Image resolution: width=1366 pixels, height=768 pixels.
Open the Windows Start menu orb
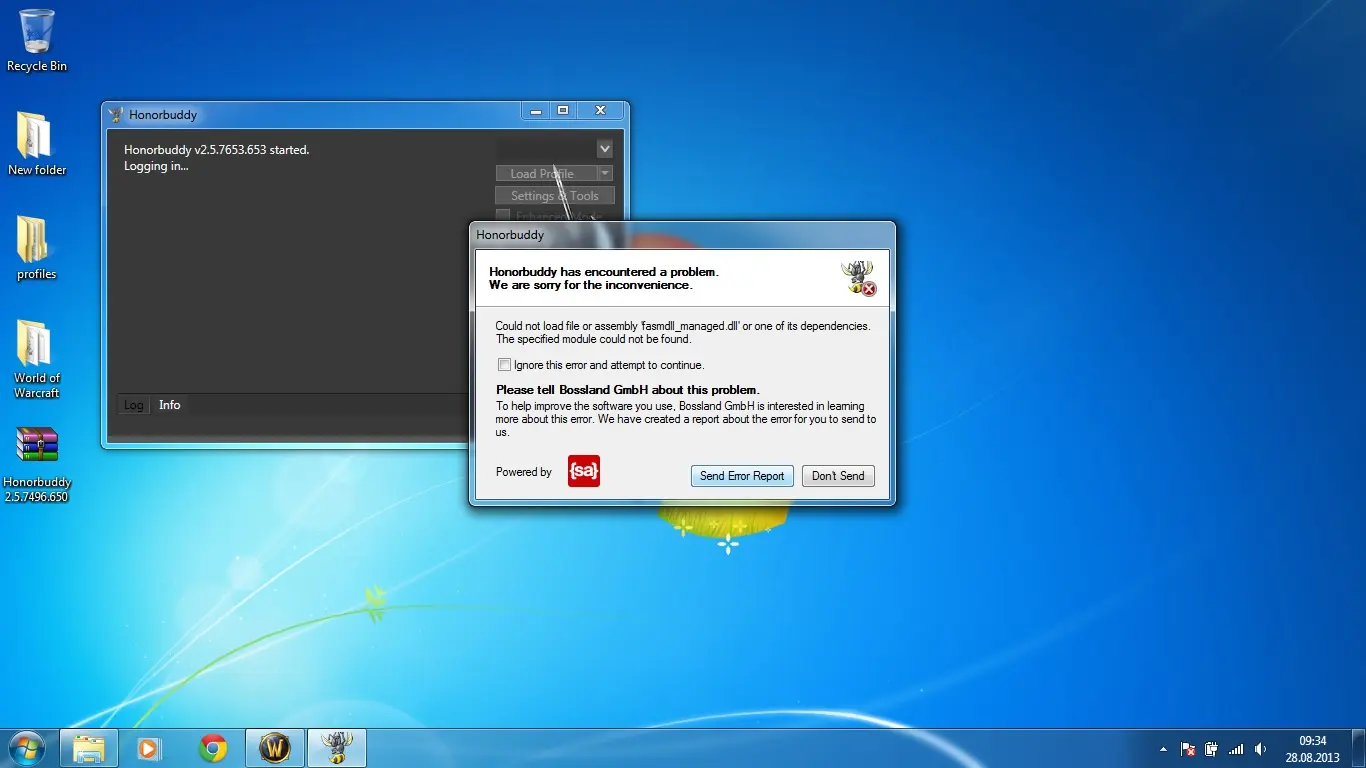point(26,747)
